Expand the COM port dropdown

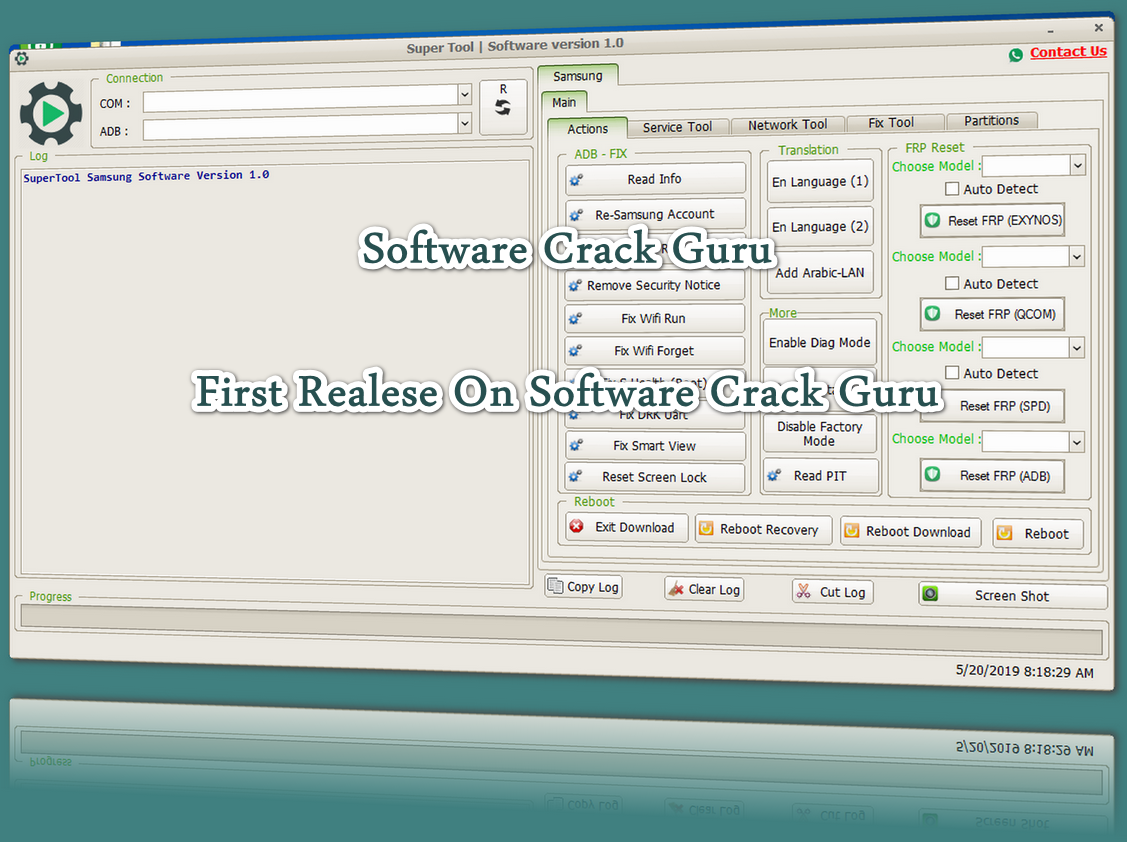(x=464, y=94)
